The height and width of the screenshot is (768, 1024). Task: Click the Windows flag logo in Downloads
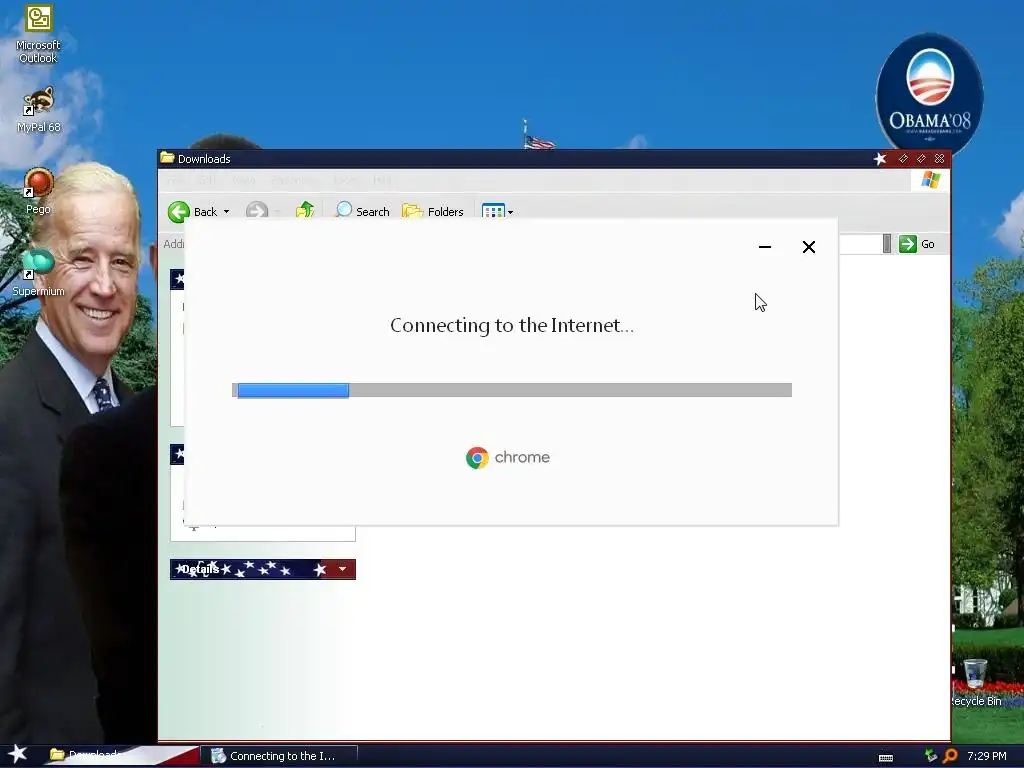(x=931, y=180)
